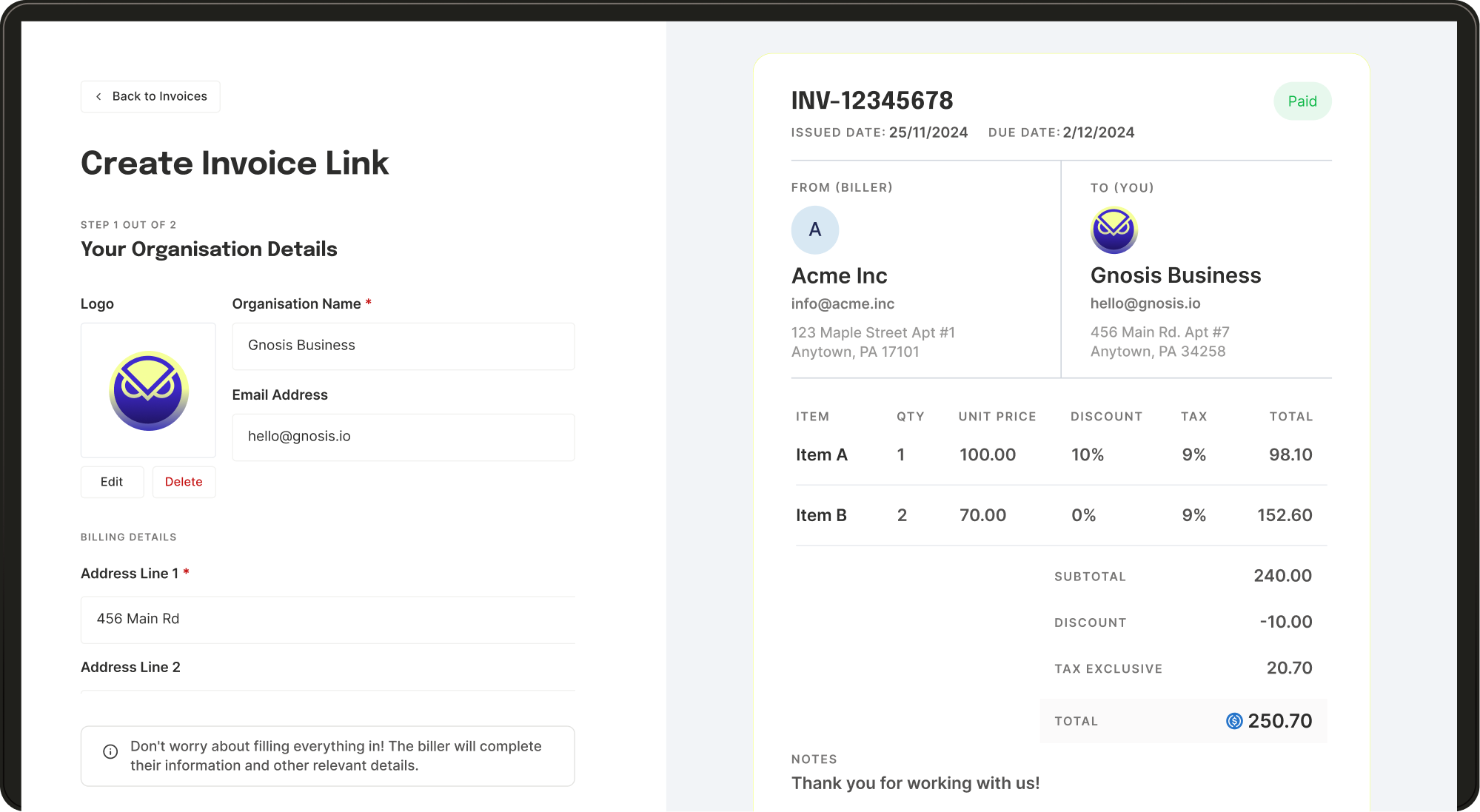Click the Gnosis Business logo in invoice
Viewport: 1480px width, 812px height.
tap(1114, 230)
